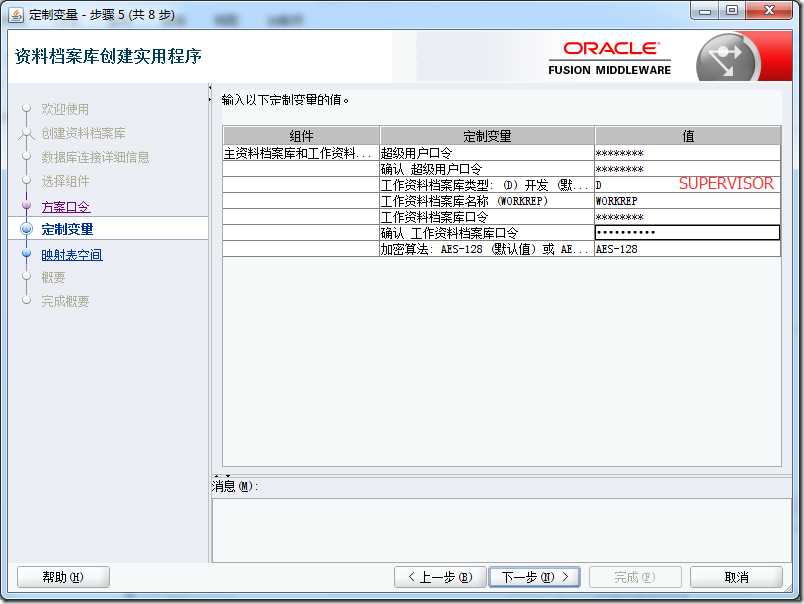Click the 超级用户口令 variable label

[416, 153]
